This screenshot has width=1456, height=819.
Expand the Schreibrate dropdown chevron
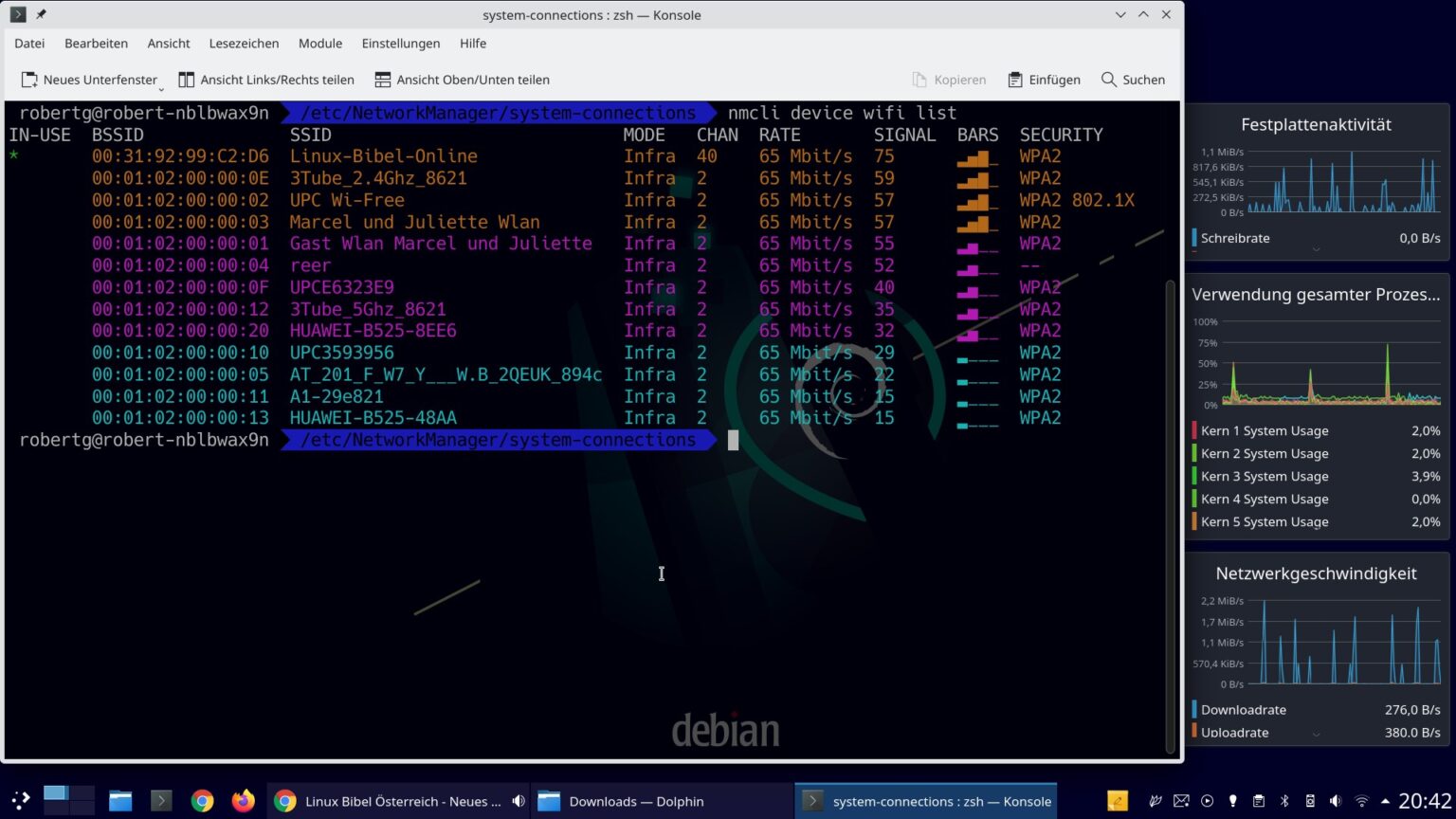pyautogui.click(x=1317, y=248)
